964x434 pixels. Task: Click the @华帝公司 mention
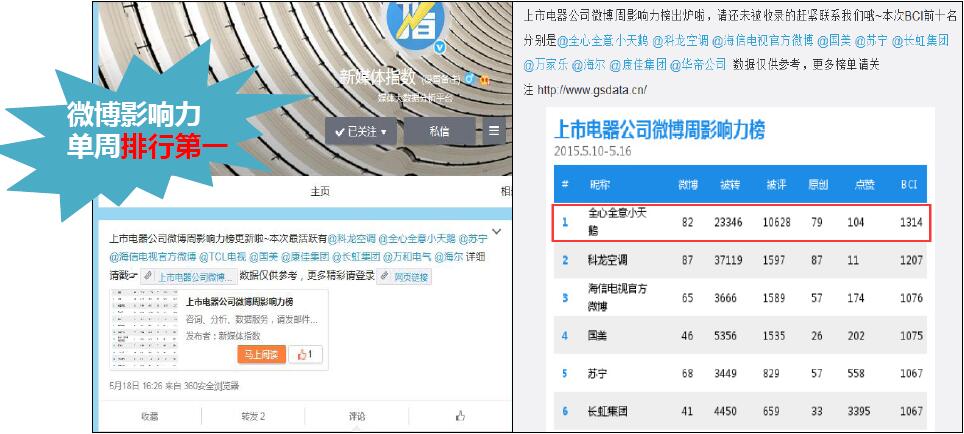698,65
